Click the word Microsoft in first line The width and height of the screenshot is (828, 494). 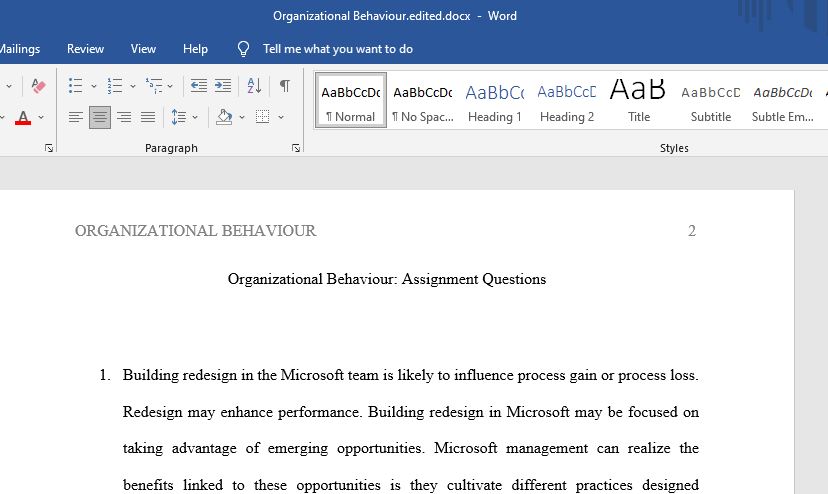point(312,375)
